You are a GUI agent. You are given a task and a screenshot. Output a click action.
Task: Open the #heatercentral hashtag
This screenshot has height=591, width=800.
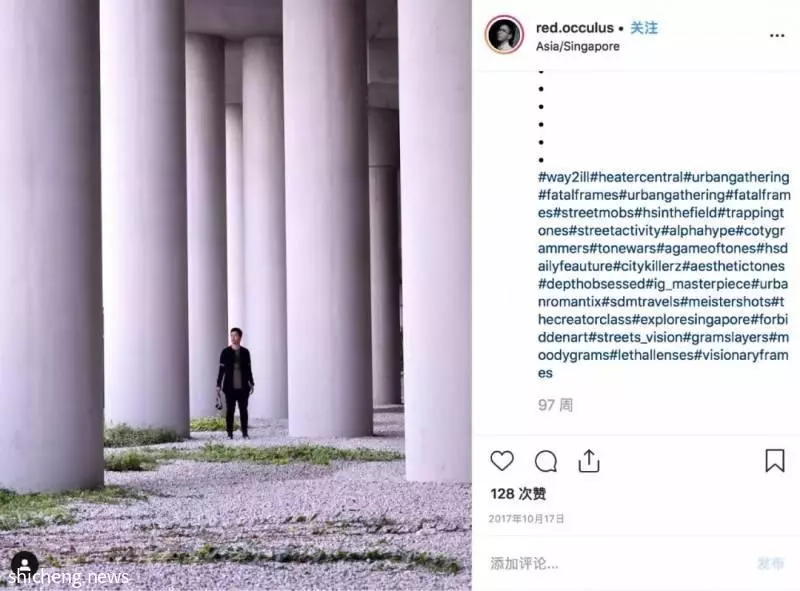(637, 178)
